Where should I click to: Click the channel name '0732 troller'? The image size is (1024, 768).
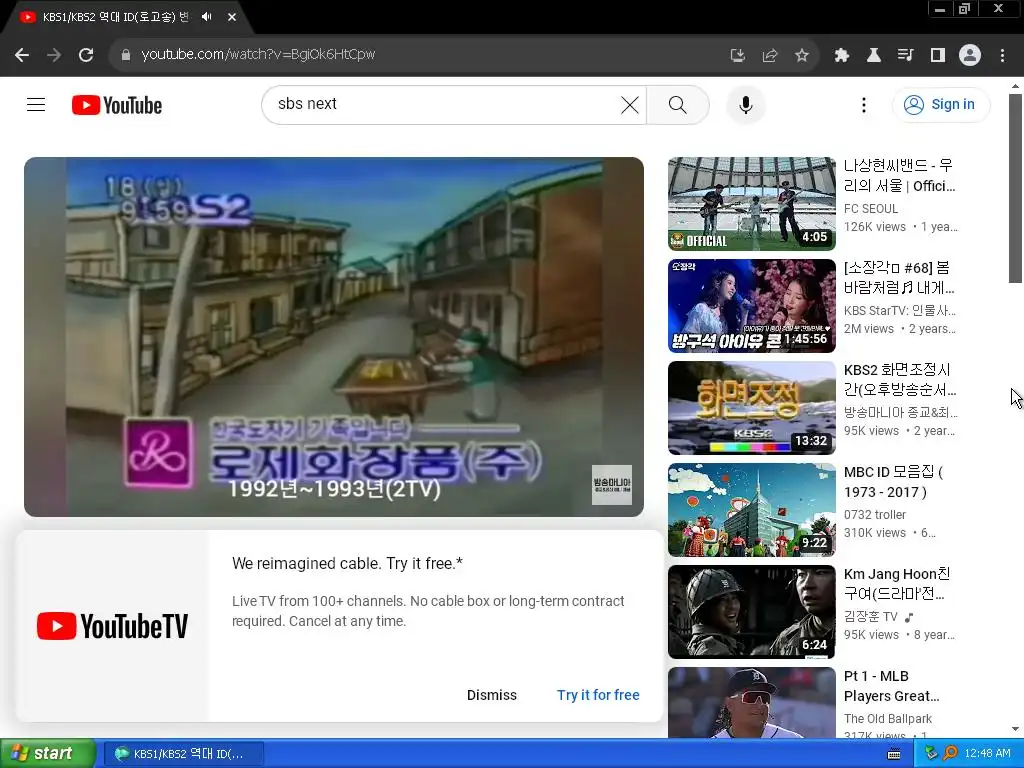874,515
